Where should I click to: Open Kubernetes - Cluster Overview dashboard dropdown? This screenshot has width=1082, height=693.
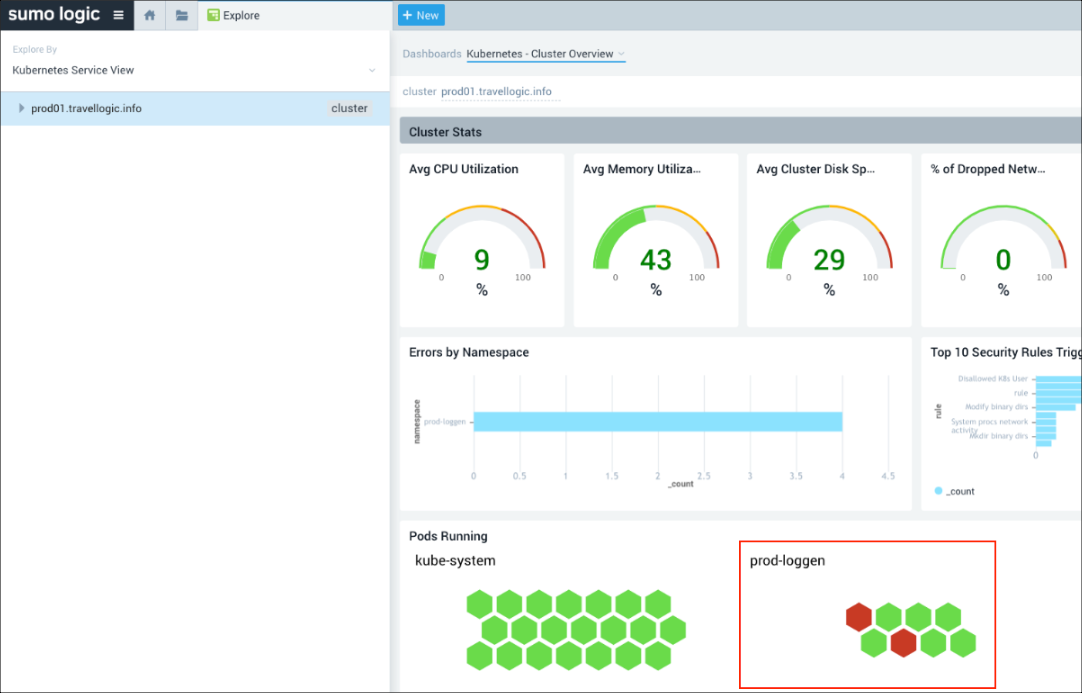click(545, 54)
